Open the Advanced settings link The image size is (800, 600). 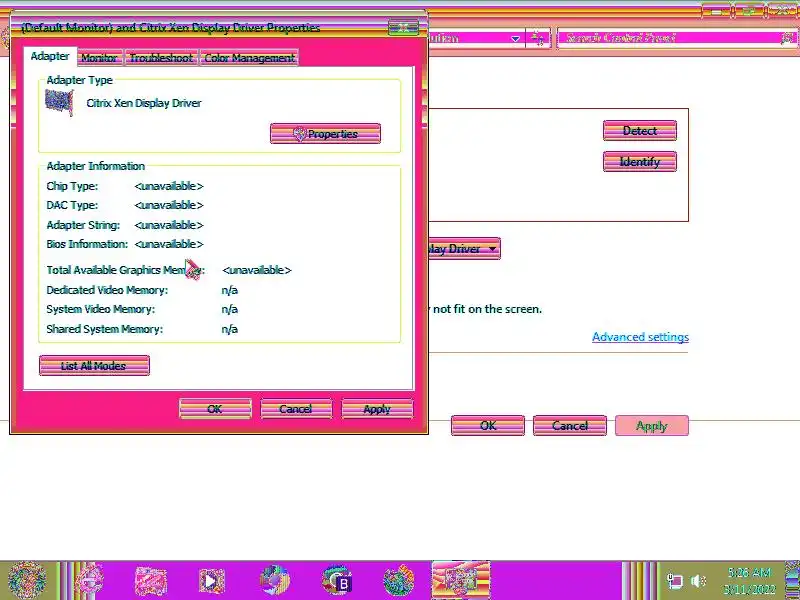click(640, 337)
